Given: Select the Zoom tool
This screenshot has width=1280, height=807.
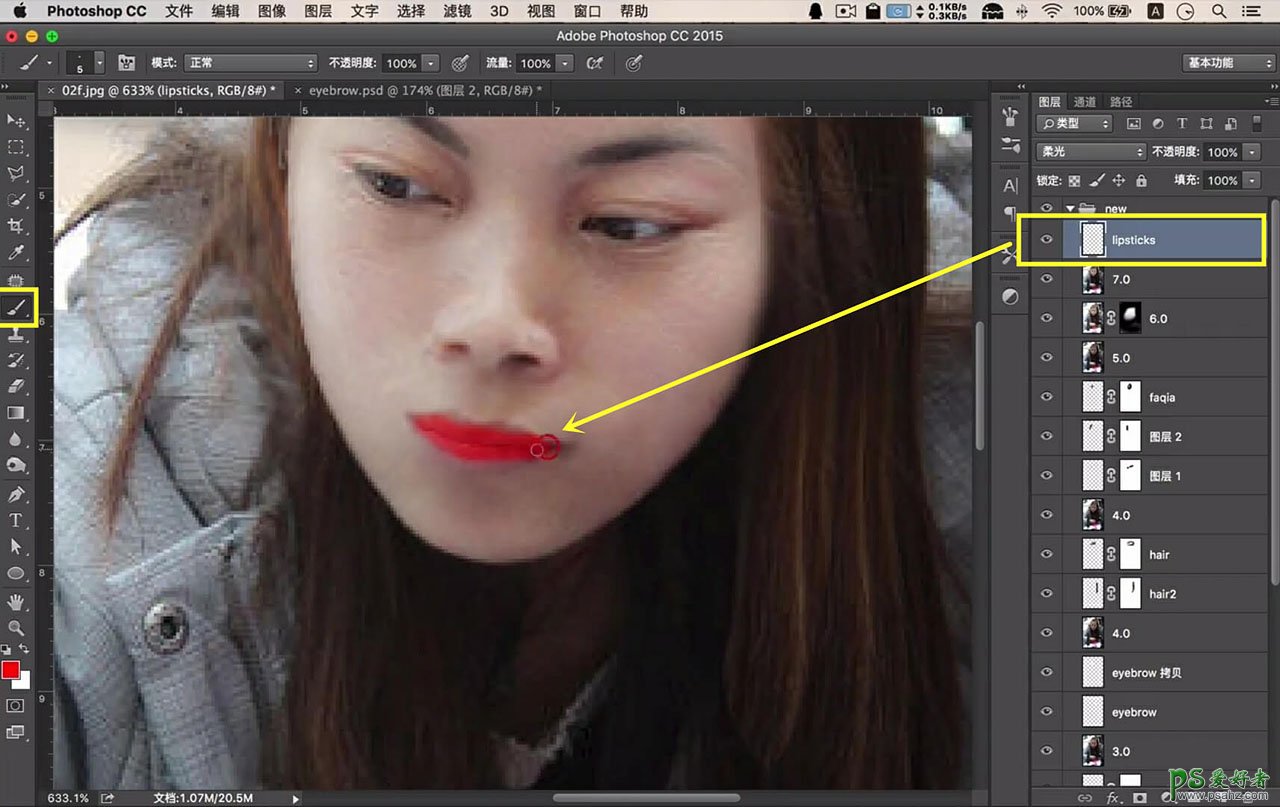Looking at the screenshot, I should (16, 628).
